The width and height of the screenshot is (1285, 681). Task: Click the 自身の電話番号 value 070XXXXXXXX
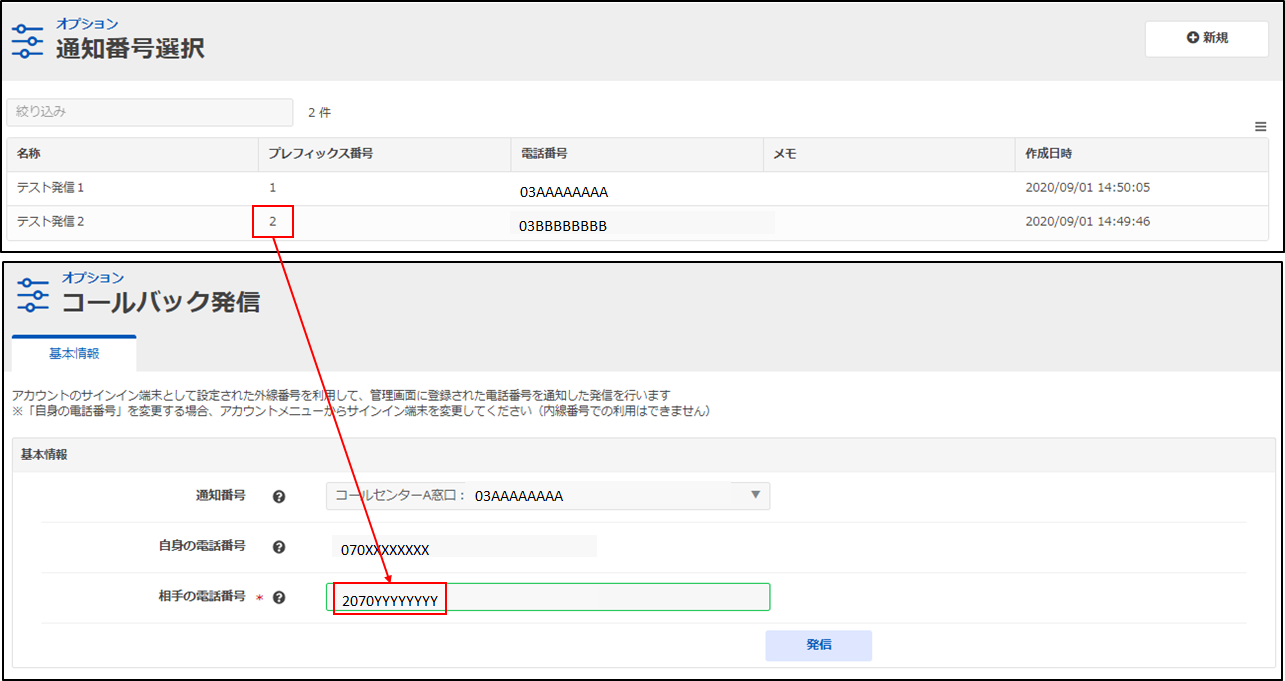385,550
